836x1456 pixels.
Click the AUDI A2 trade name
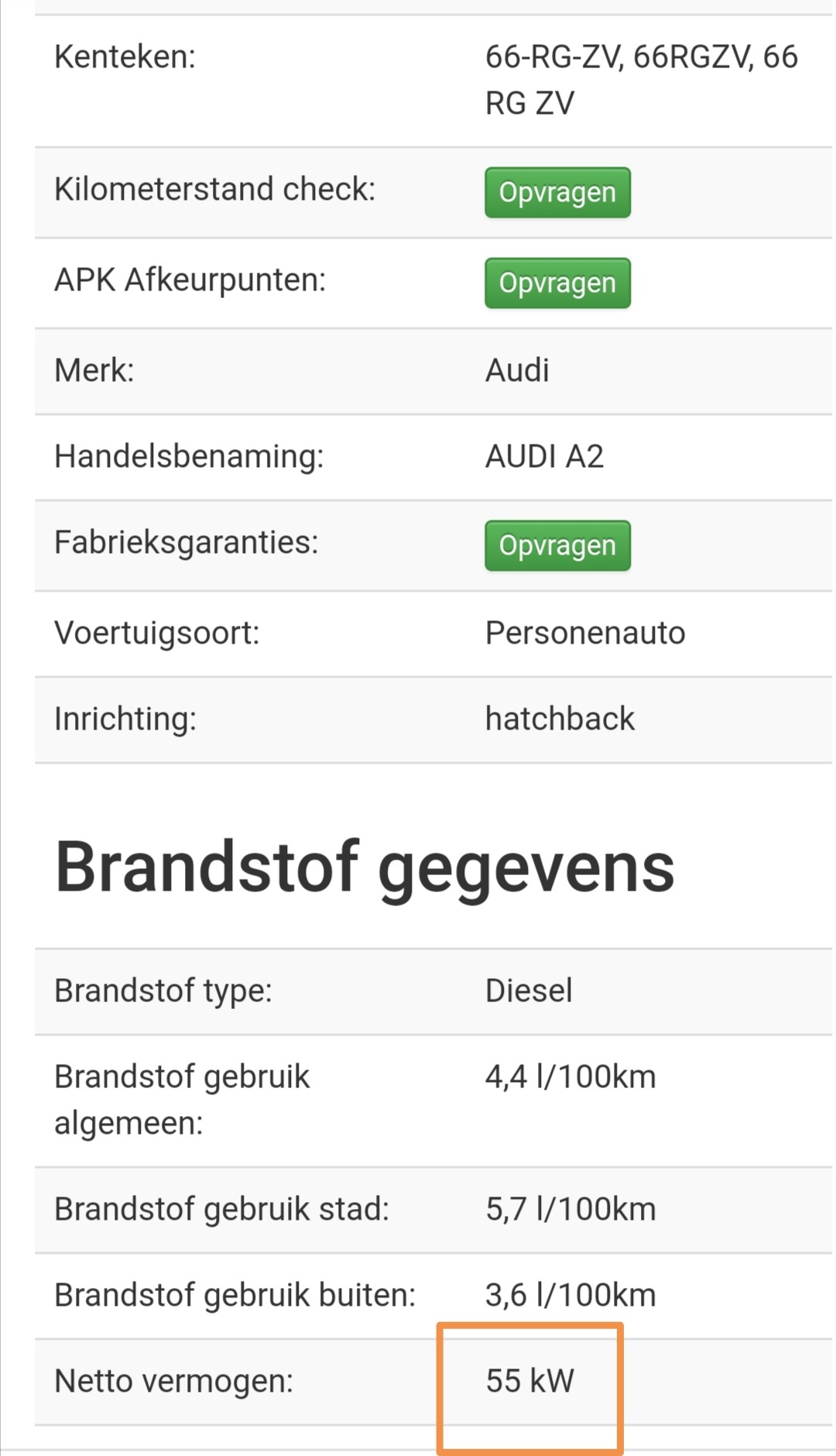(x=544, y=456)
